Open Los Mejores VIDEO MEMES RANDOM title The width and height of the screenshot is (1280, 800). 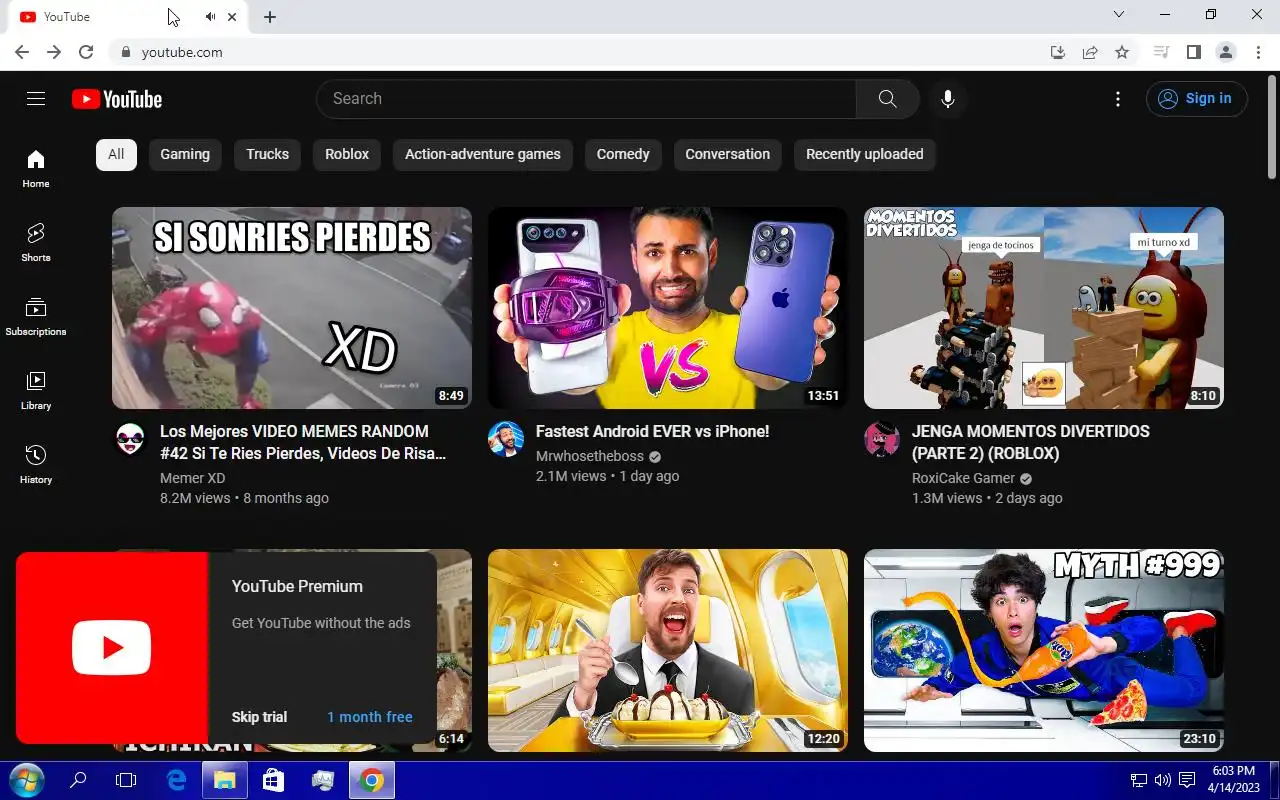pos(303,442)
